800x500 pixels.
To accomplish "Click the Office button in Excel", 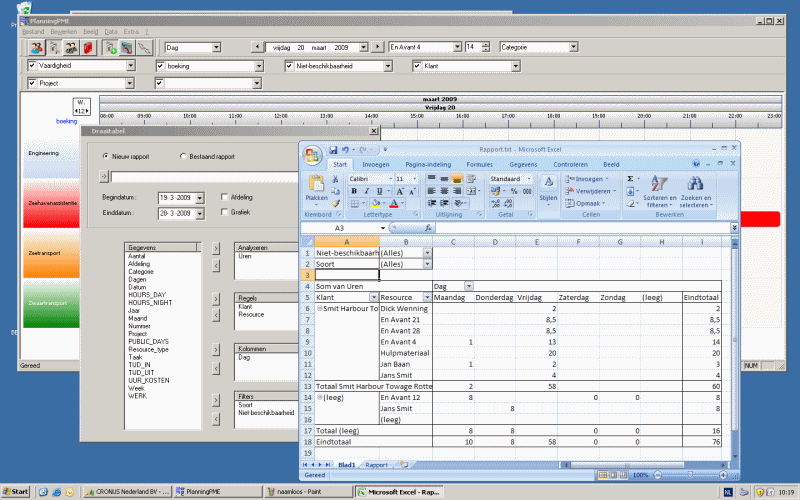I will click(x=313, y=154).
